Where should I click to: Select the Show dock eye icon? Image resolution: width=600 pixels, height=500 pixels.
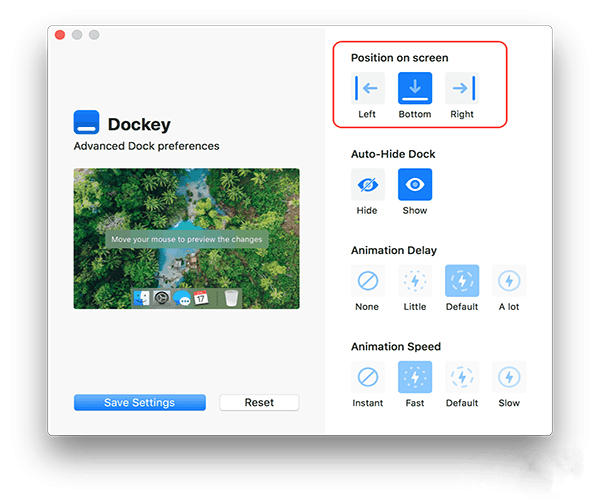coord(415,184)
